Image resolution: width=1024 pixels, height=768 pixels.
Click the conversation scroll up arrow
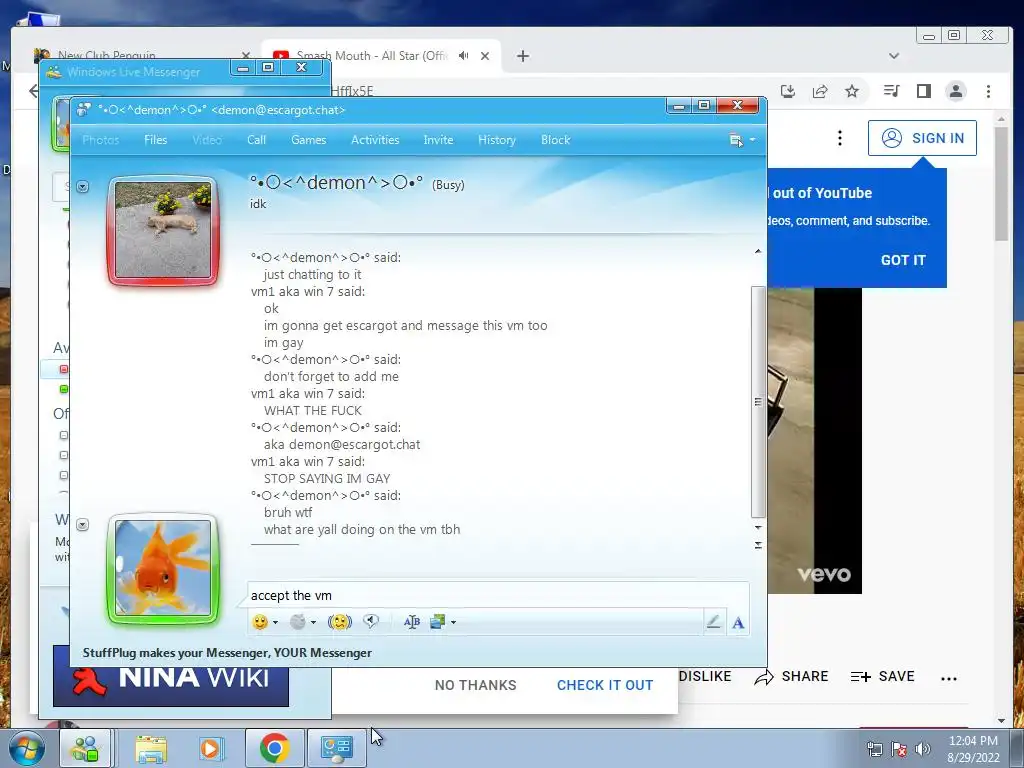coord(758,251)
